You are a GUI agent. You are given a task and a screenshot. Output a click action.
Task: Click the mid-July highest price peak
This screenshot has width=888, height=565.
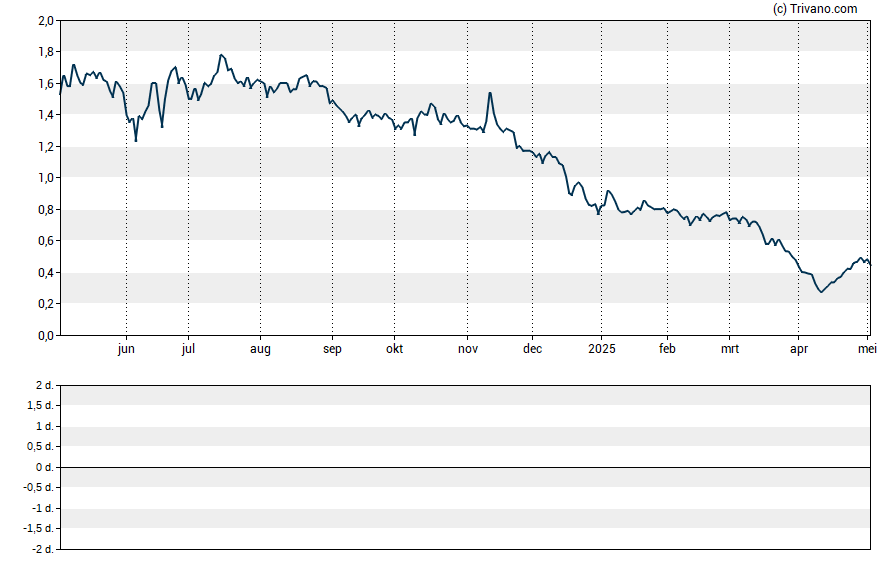(221, 55)
